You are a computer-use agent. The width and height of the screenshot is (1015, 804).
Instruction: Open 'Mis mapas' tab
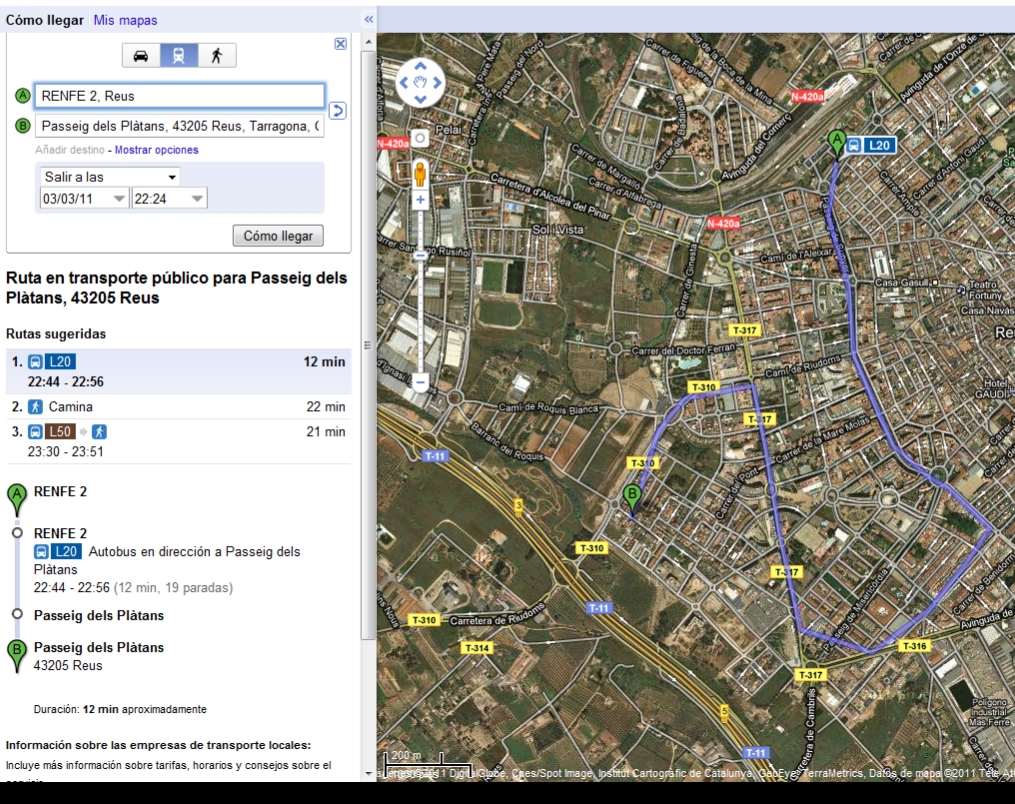(125, 20)
